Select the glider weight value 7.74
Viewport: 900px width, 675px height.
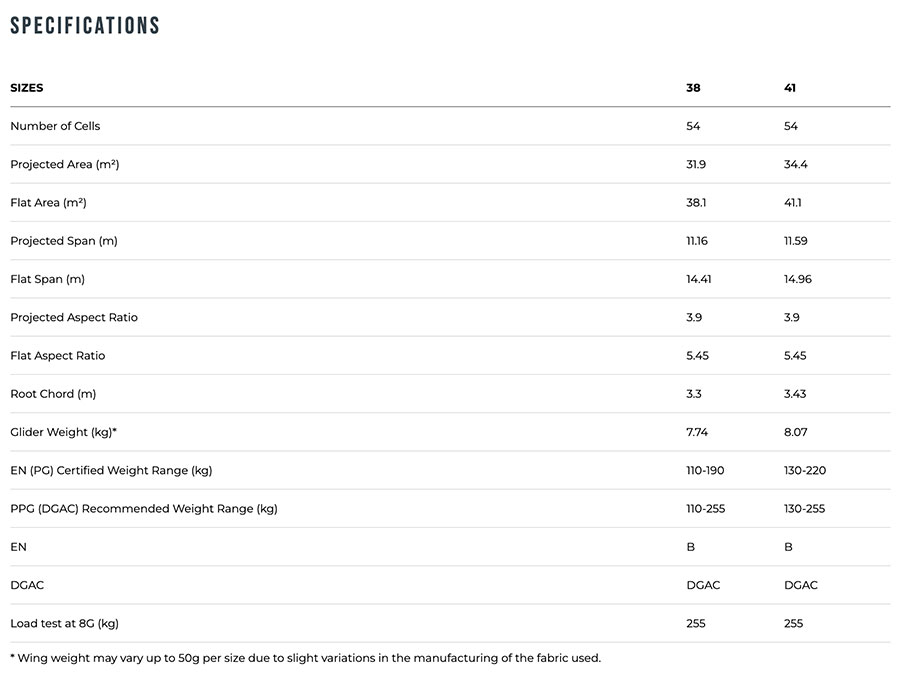click(x=697, y=432)
